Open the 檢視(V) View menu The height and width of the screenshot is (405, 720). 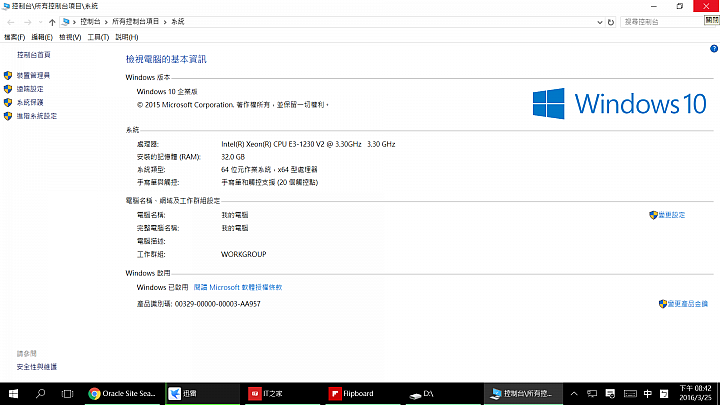point(70,37)
